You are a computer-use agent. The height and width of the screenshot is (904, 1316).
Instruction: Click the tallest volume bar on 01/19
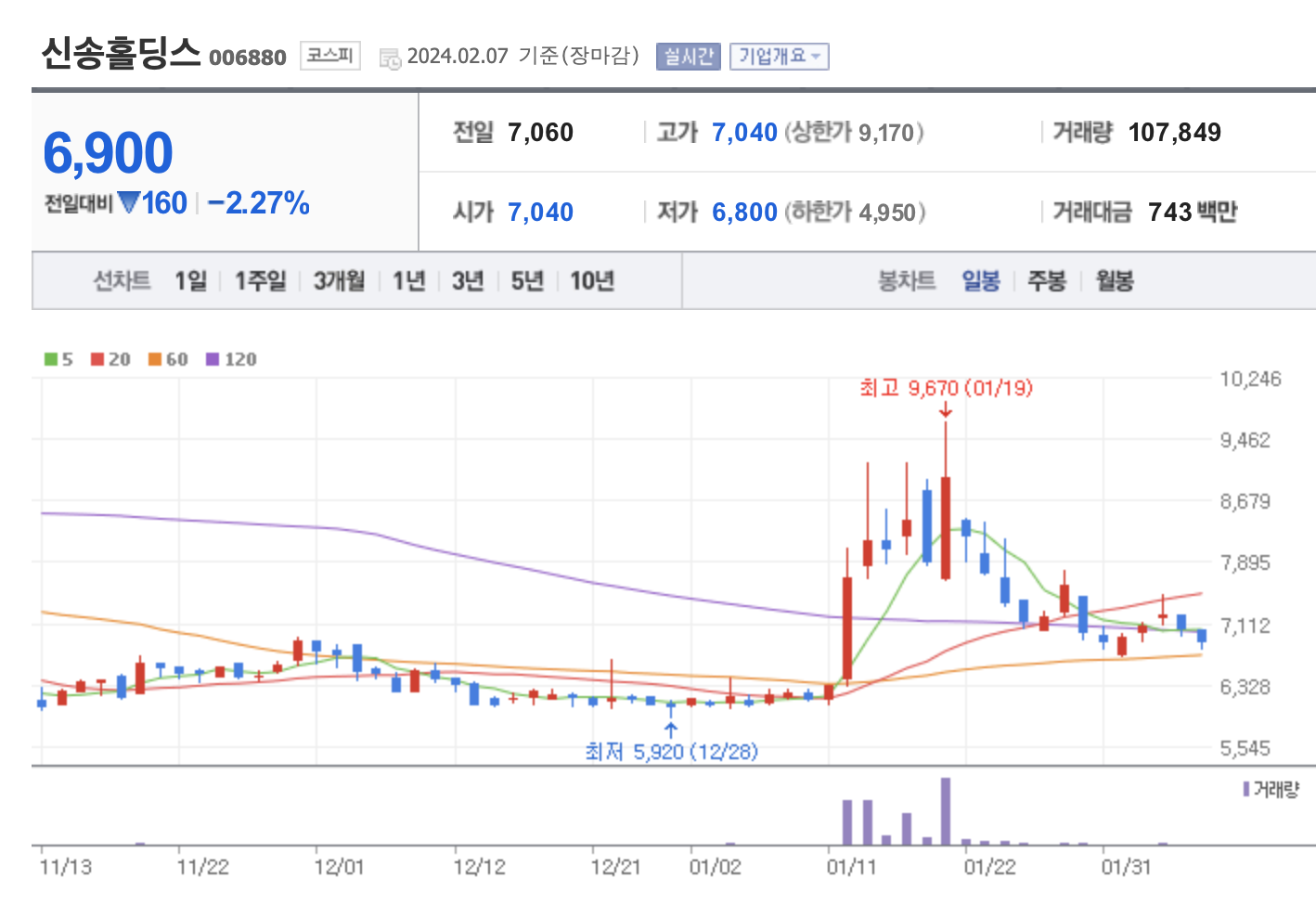click(946, 811)
